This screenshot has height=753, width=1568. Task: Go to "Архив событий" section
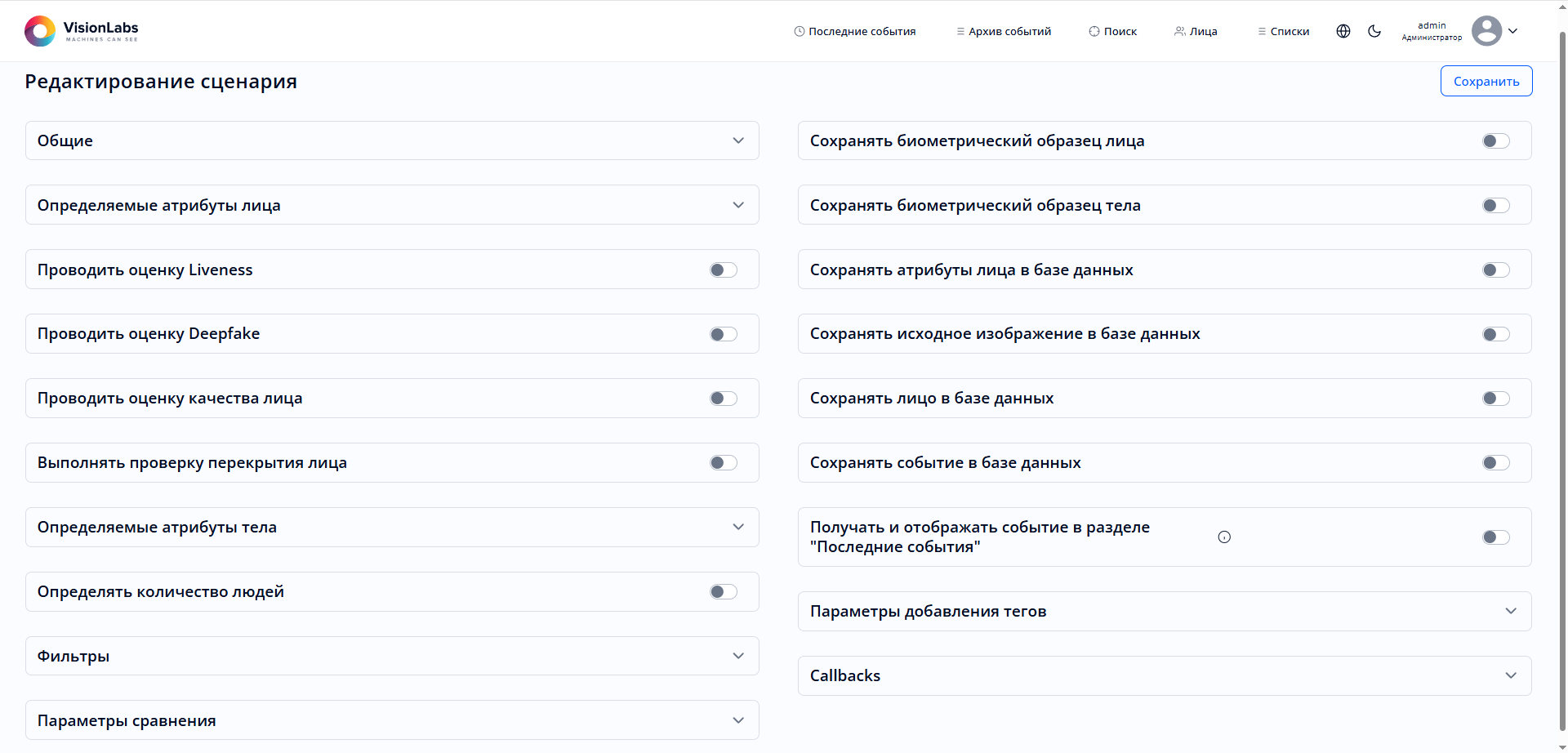pos(1004,32)
